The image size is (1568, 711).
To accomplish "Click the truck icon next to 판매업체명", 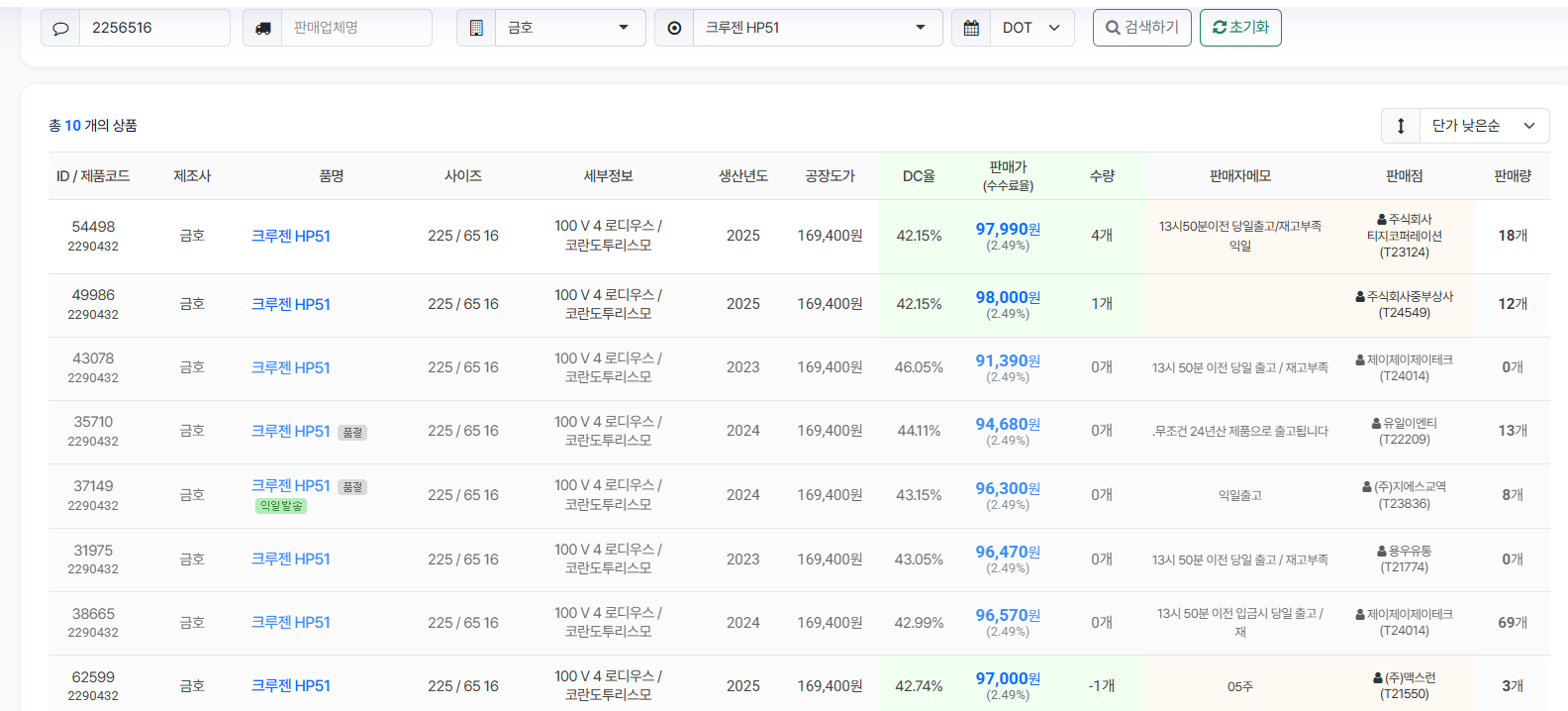I will coord(262,28).
